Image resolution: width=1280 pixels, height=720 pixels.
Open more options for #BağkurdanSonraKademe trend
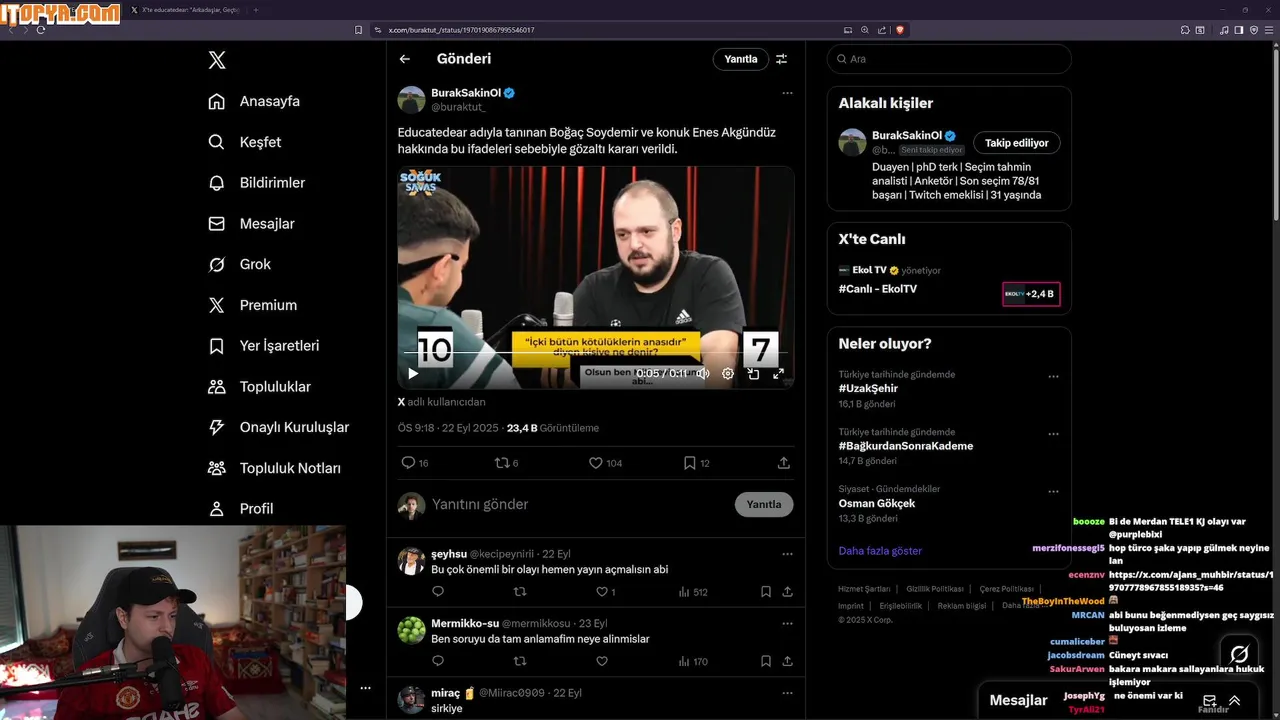point(1053,435)
